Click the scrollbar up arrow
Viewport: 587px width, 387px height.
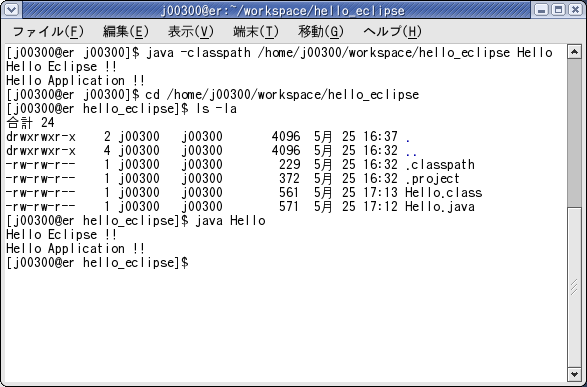[574, 52]
